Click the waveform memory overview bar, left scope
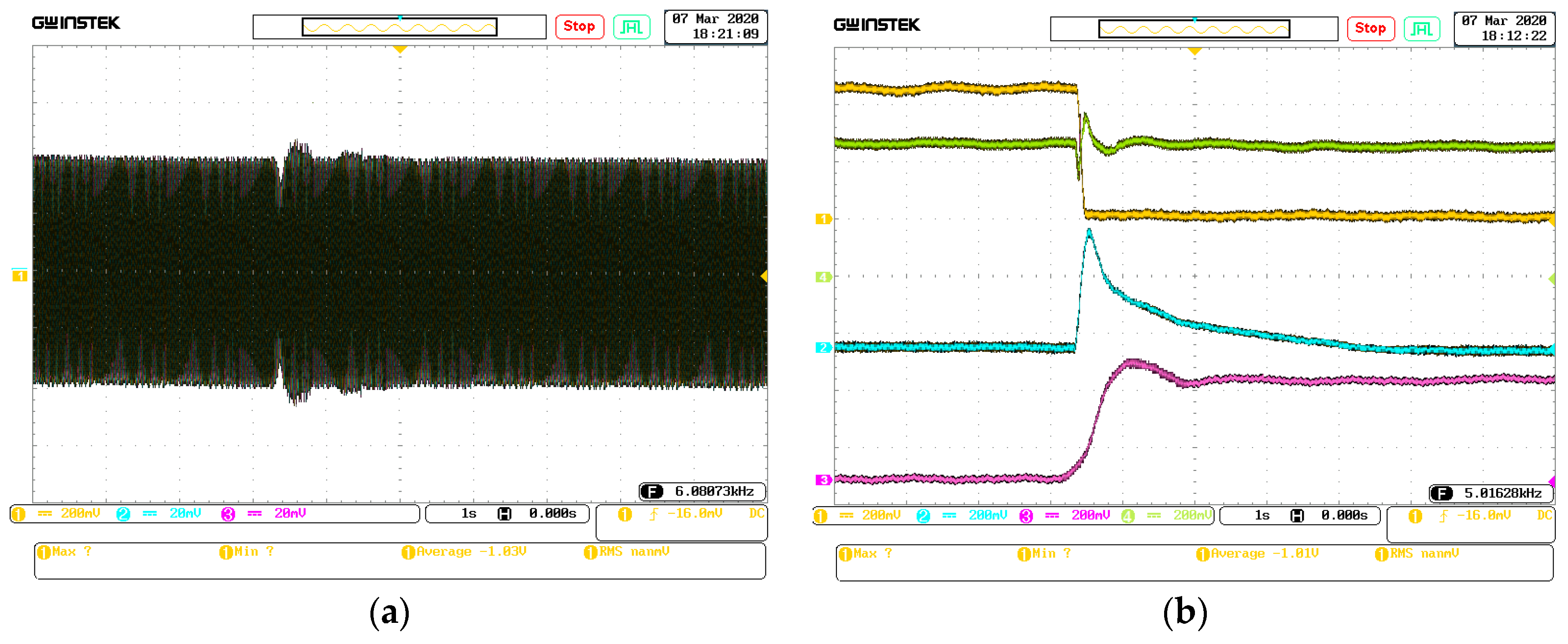 point(399,27)
